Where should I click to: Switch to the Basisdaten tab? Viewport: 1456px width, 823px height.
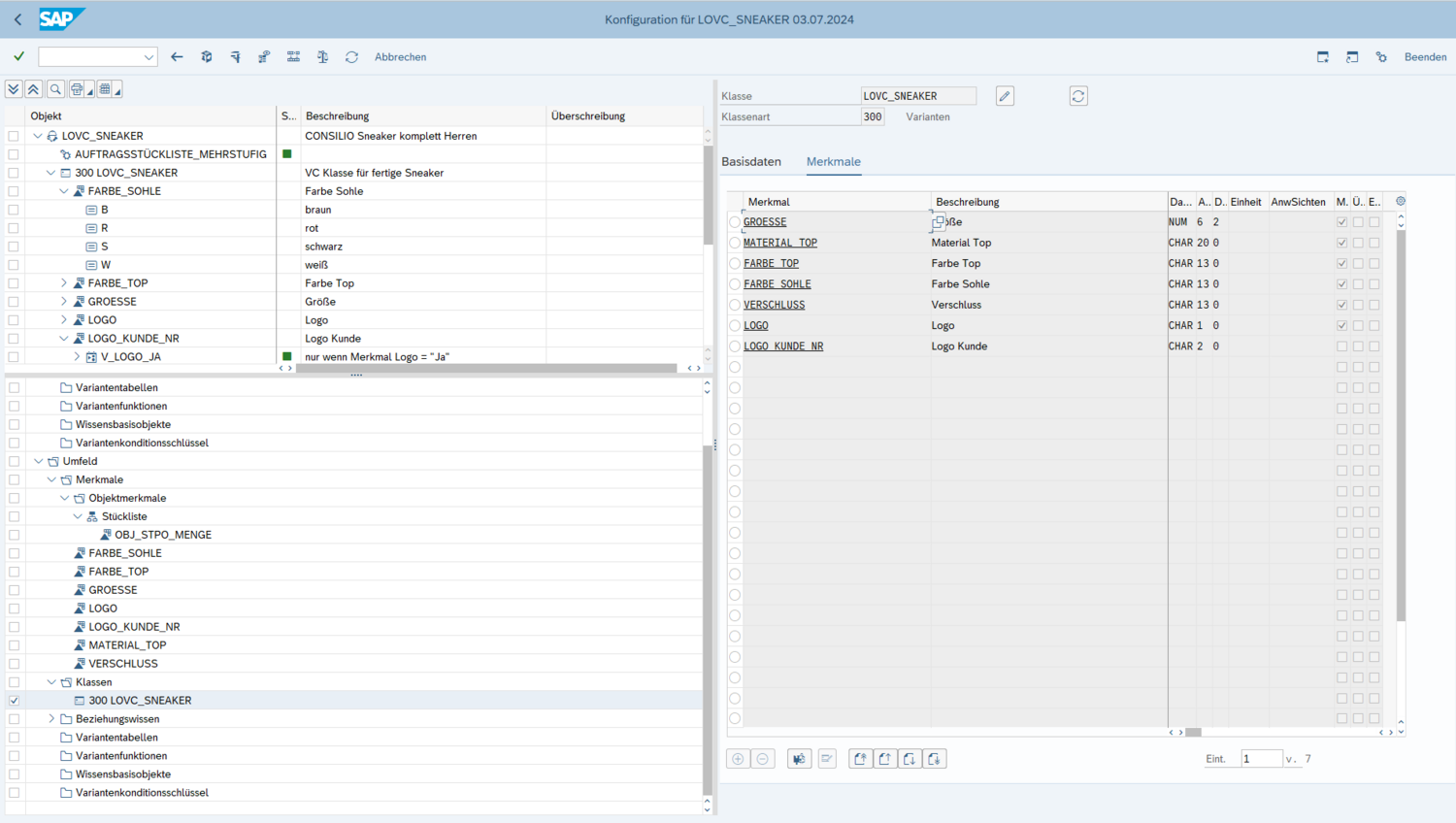(x=751, y=161)
